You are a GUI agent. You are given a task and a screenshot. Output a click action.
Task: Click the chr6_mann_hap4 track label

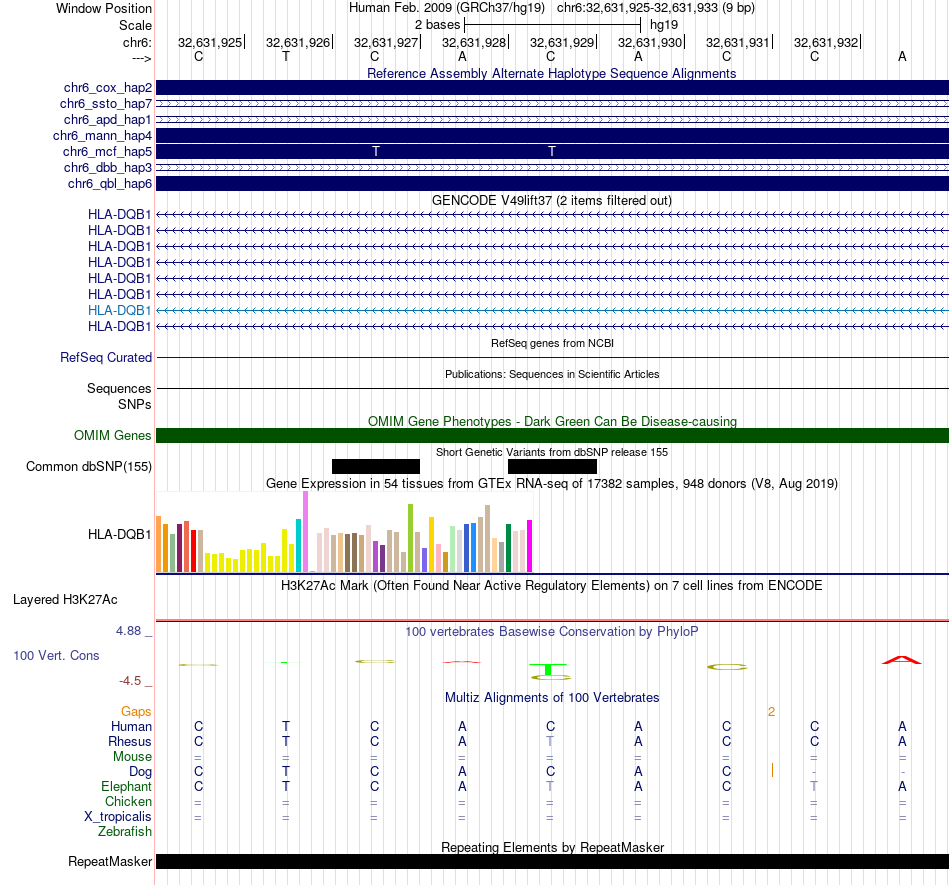(102, 136)
